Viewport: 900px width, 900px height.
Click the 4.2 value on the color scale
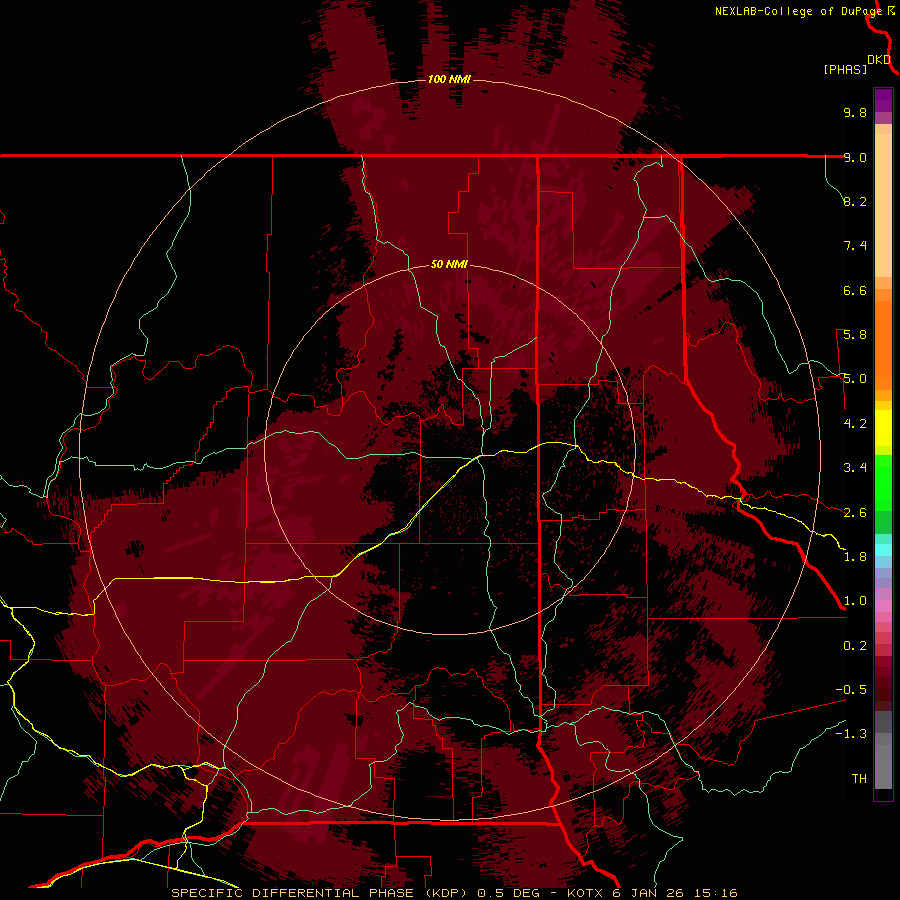pyautogui.click(x=855, y=424)
